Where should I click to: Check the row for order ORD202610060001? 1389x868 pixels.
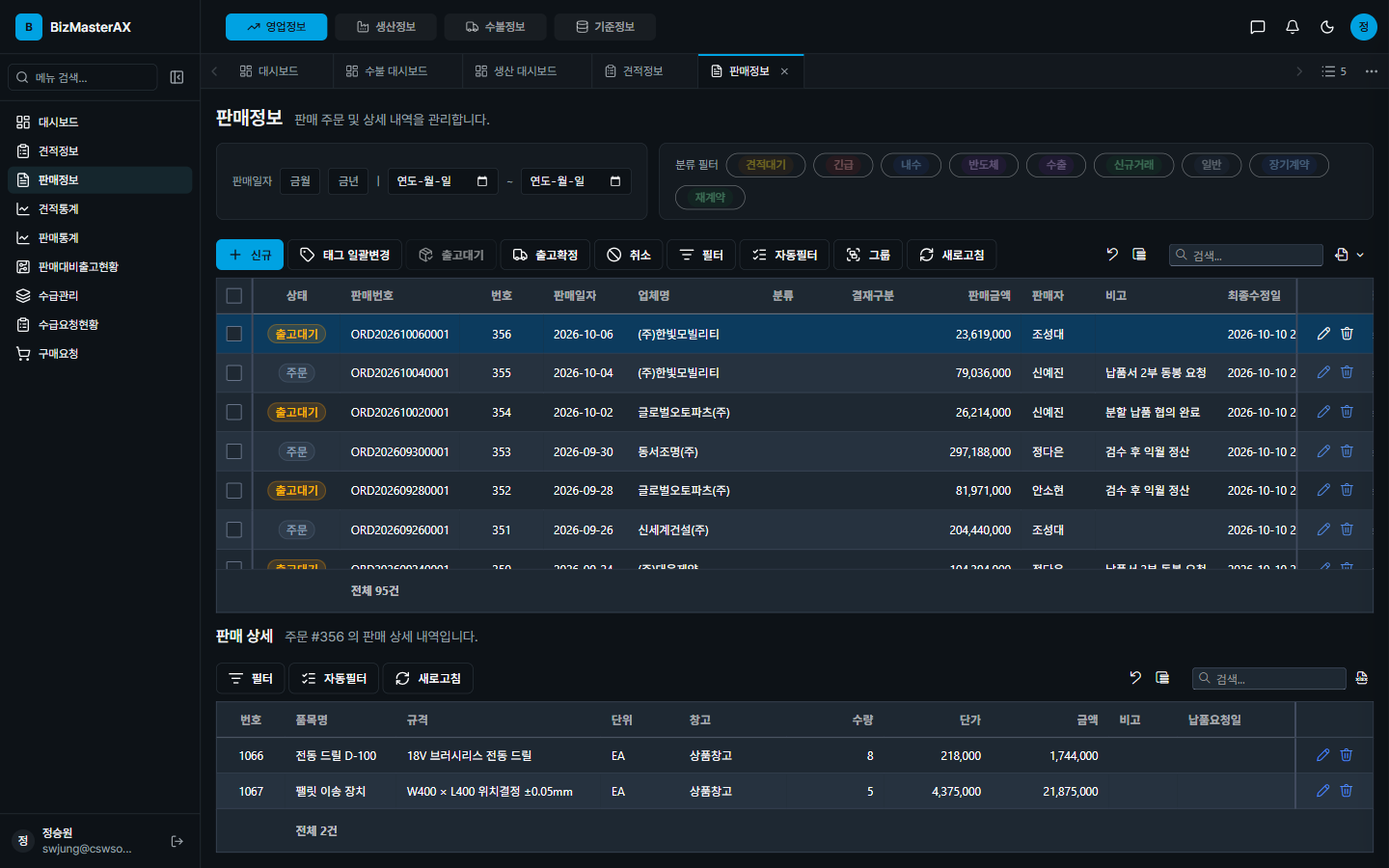[233, 334]
